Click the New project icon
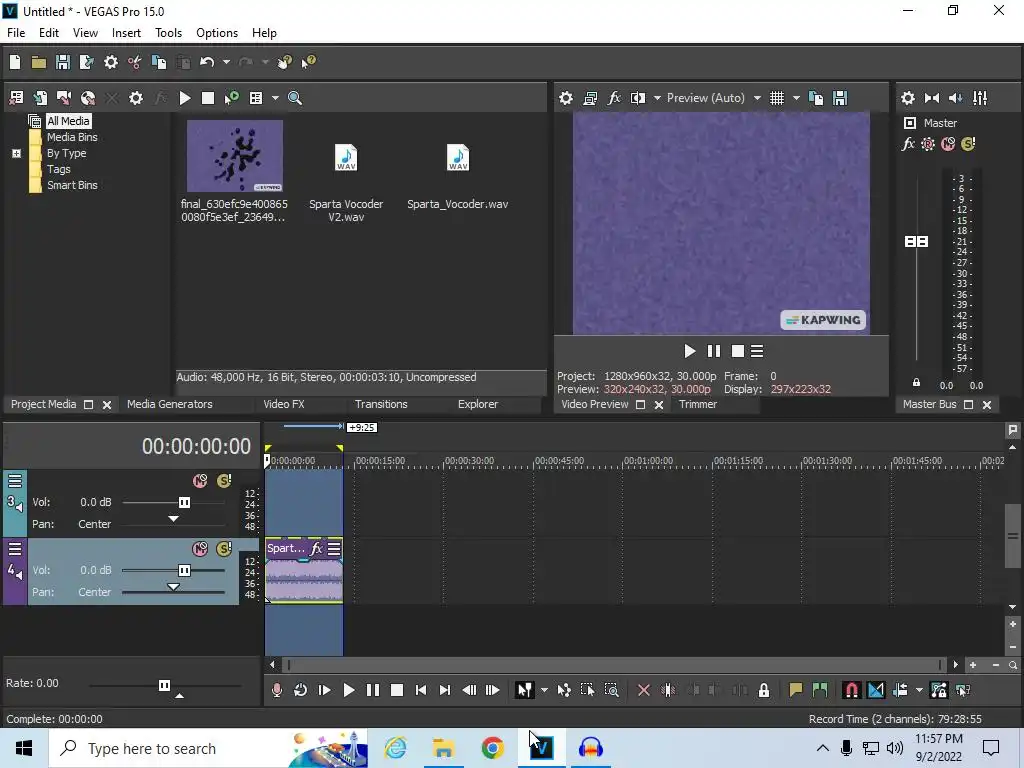 15,62
